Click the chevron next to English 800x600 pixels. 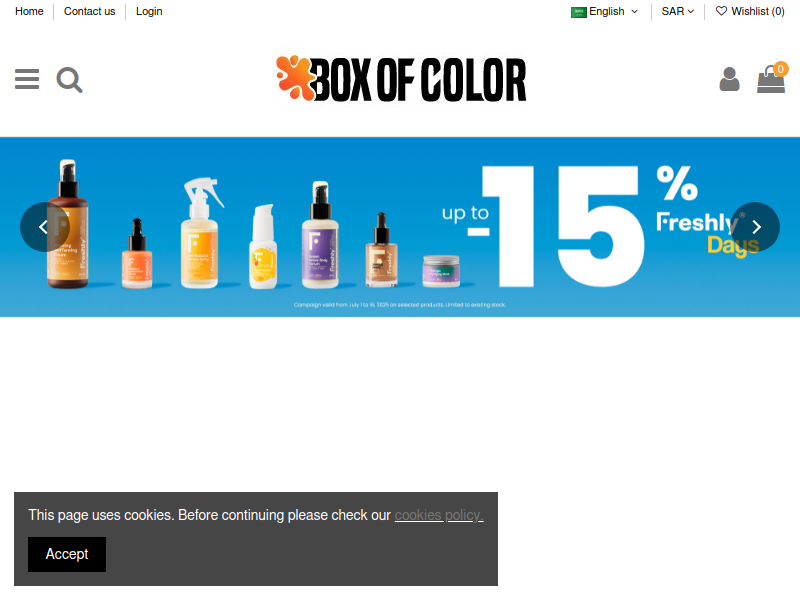[x=634, y=12]
